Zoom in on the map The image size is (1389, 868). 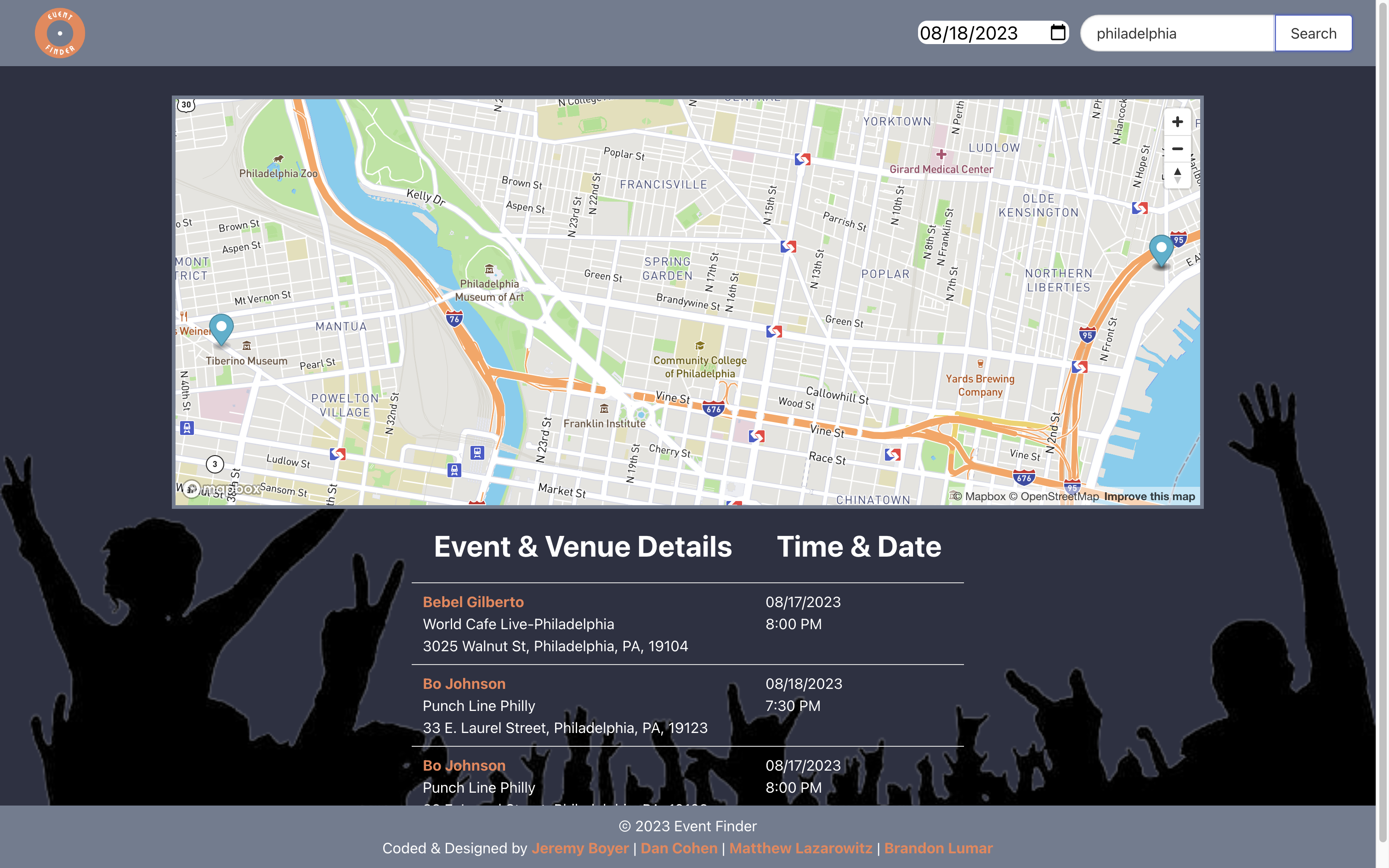(1177, 122)
